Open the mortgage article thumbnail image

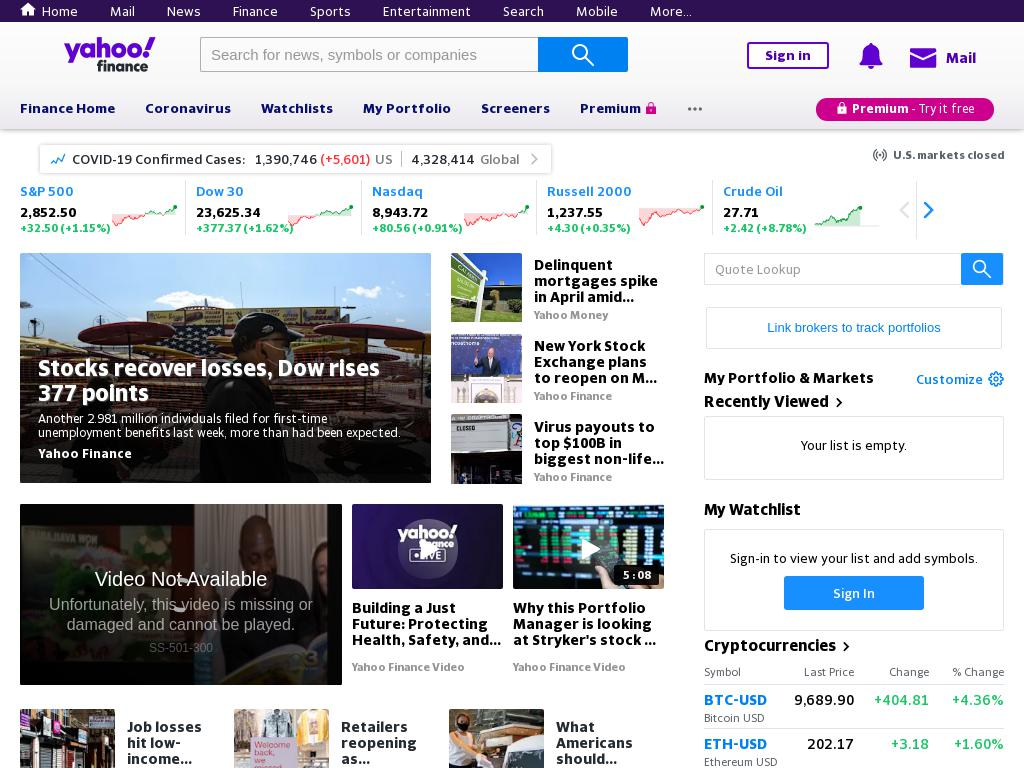pyautogui.click(x=486, y=287)
